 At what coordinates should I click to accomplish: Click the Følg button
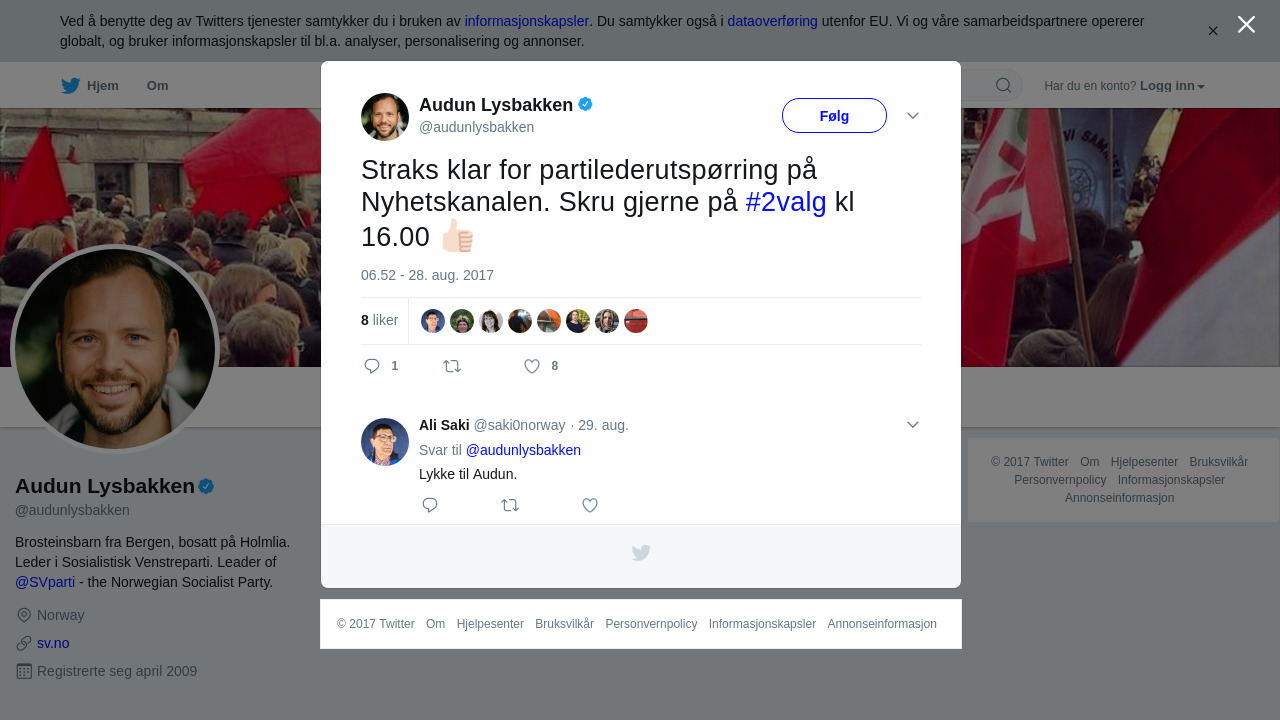(x=834, y=116)
